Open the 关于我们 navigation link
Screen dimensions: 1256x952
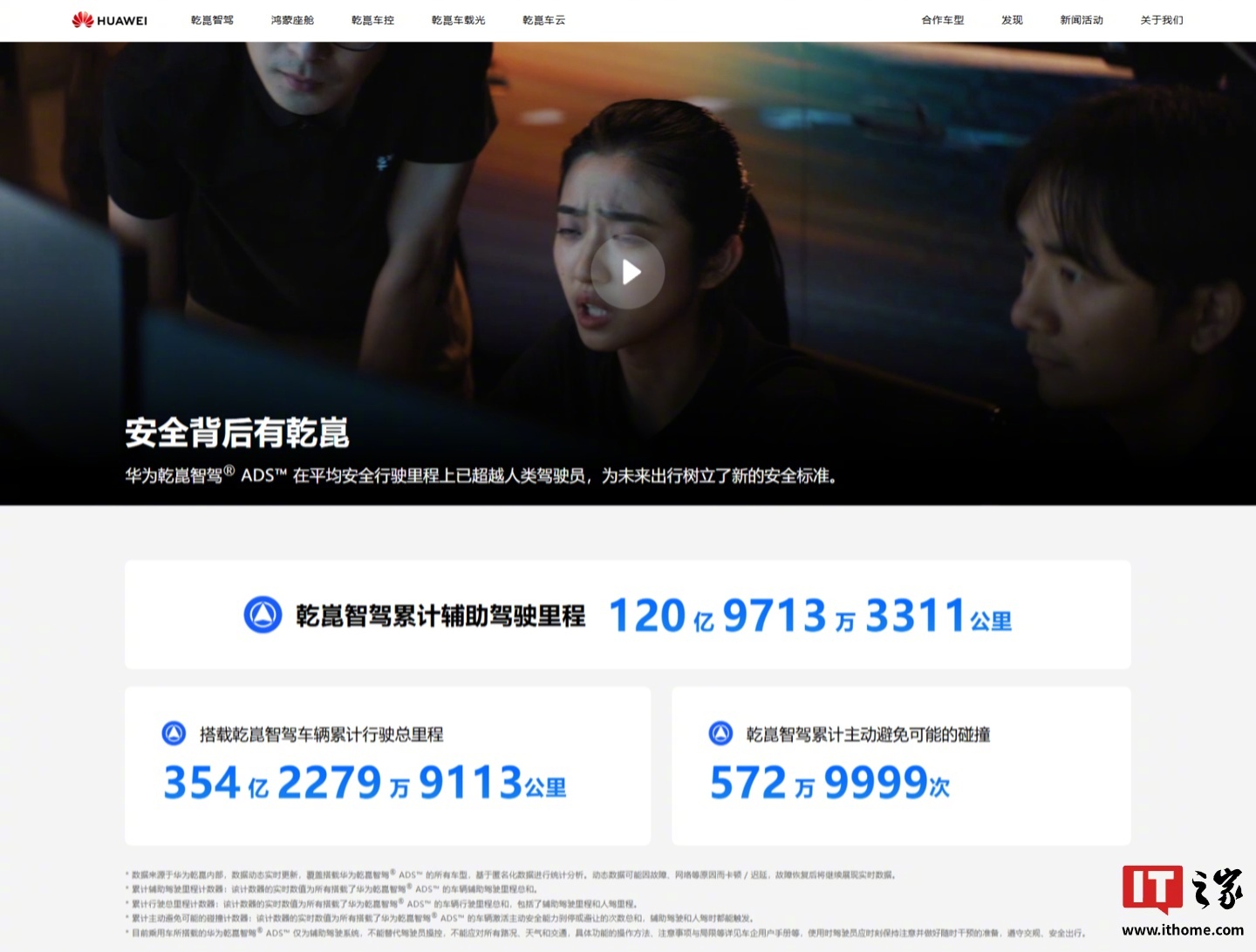[1162, 20]
